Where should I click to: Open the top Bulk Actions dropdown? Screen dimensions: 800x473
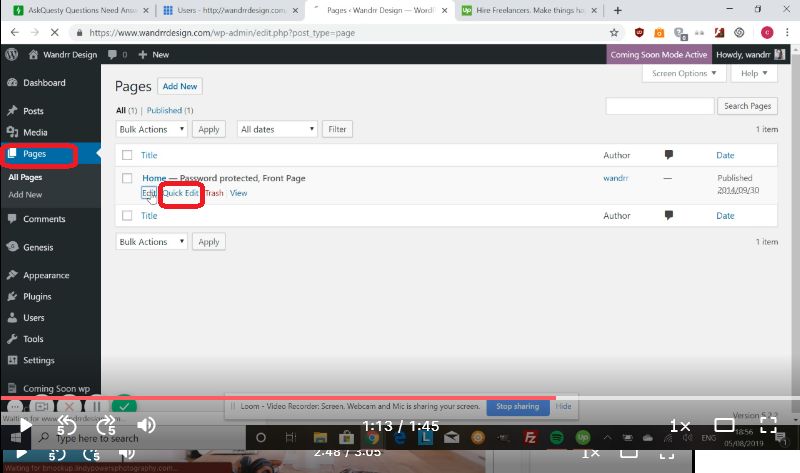click(152, 129)
